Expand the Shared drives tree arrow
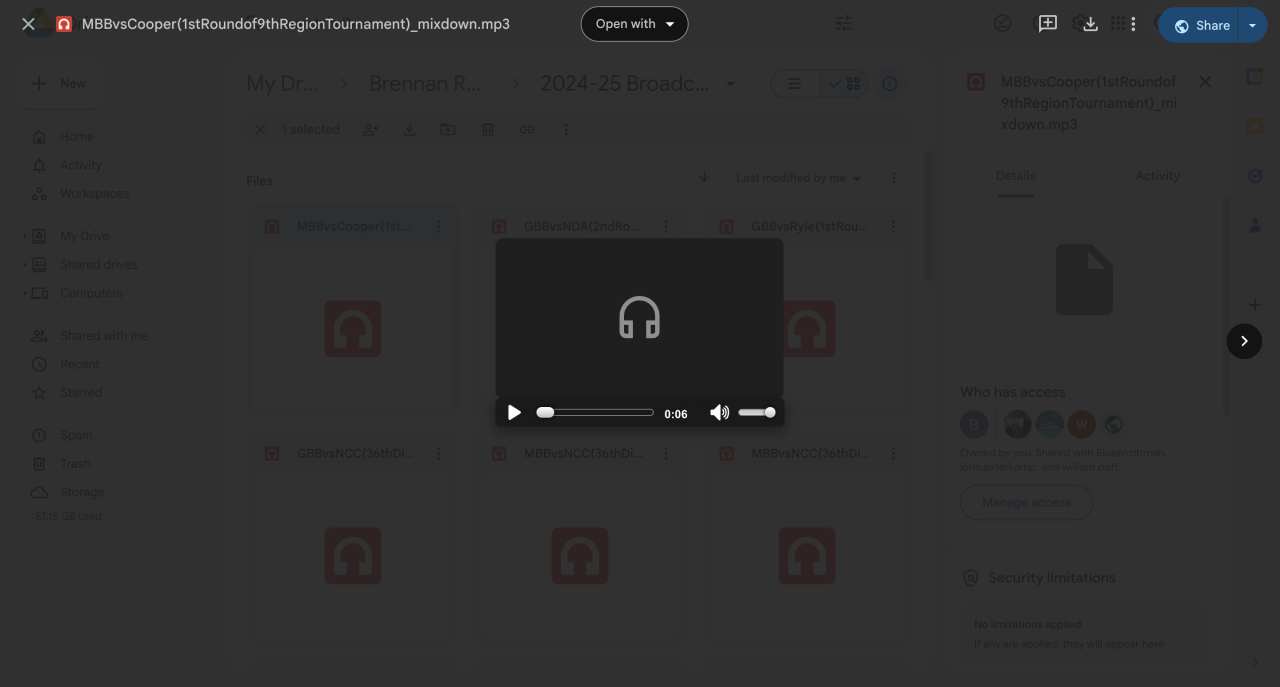This screenshot has height=687, width=1280. pos(25,265)
